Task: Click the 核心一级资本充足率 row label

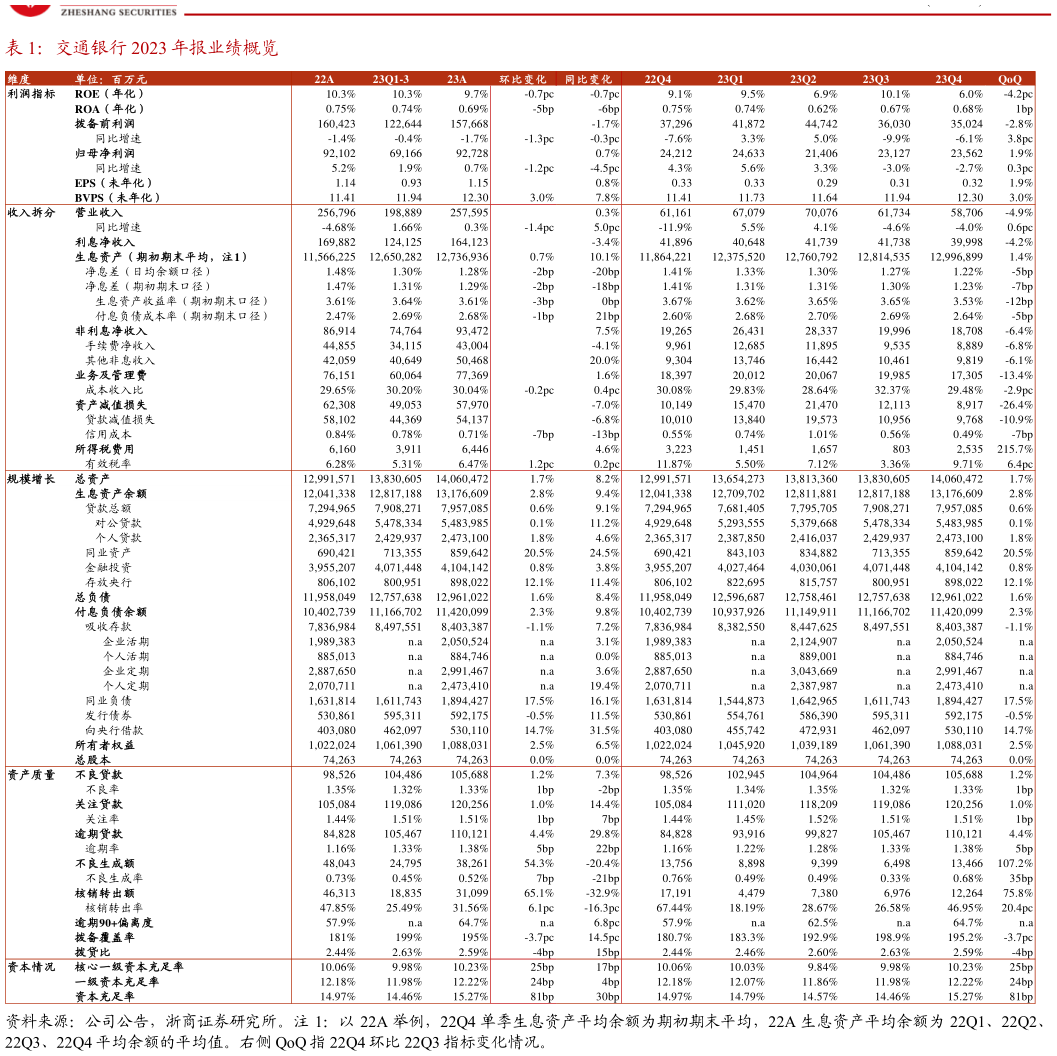Action: (129, 968)
